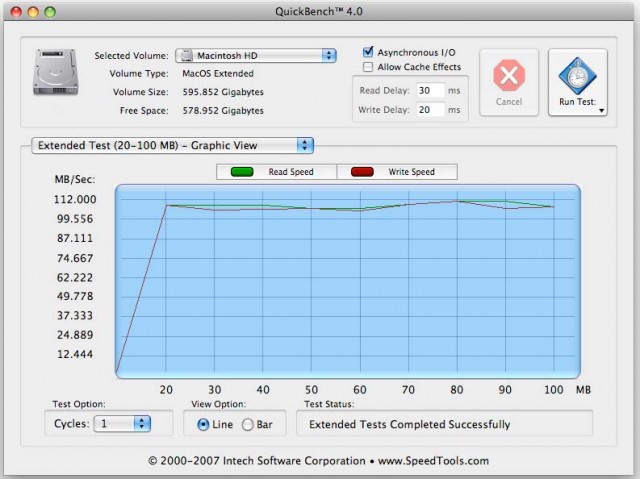Disable the Asynchronous I/O checkbox

pyautogui.click(x=368, y=52)
